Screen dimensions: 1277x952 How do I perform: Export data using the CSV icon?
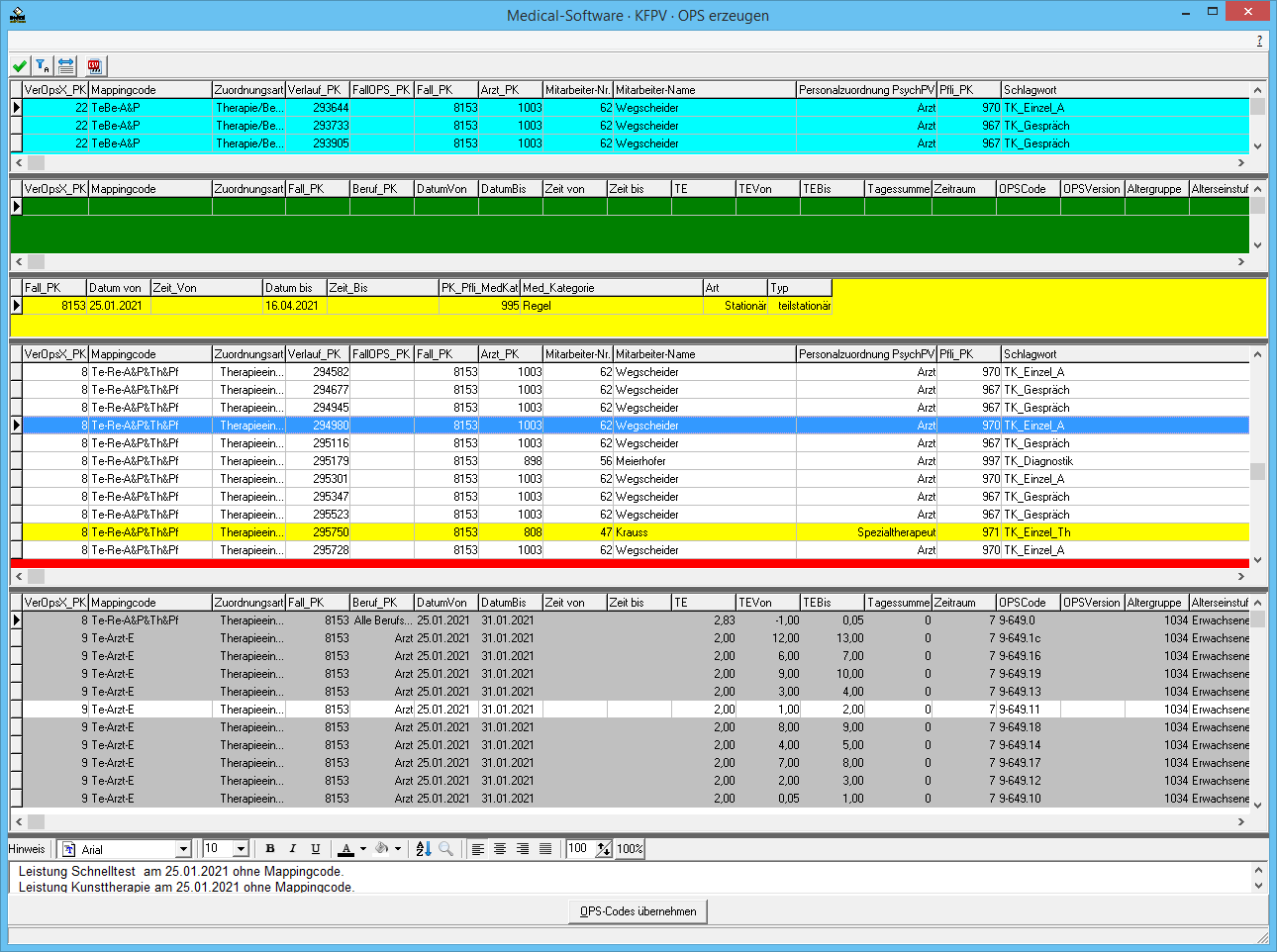93,65
